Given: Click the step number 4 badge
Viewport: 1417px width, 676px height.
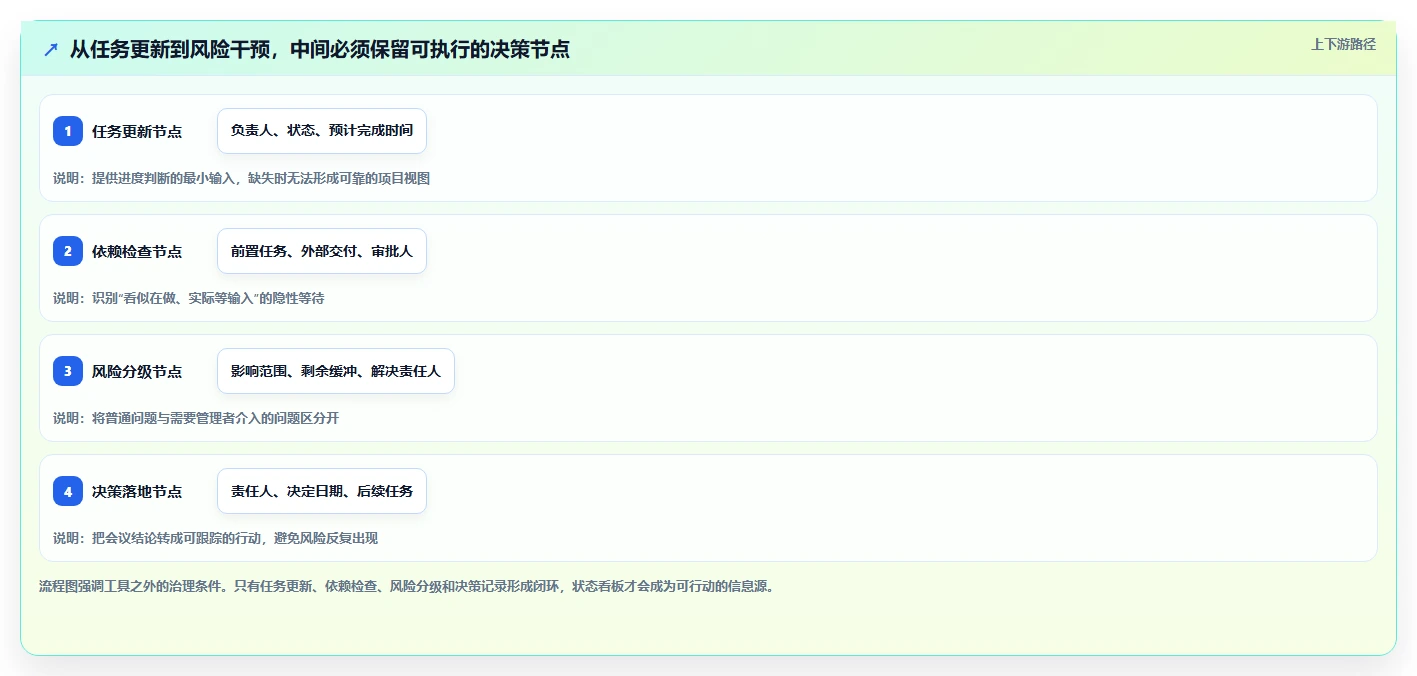Looking at the screenshot, I should [68, 491].
